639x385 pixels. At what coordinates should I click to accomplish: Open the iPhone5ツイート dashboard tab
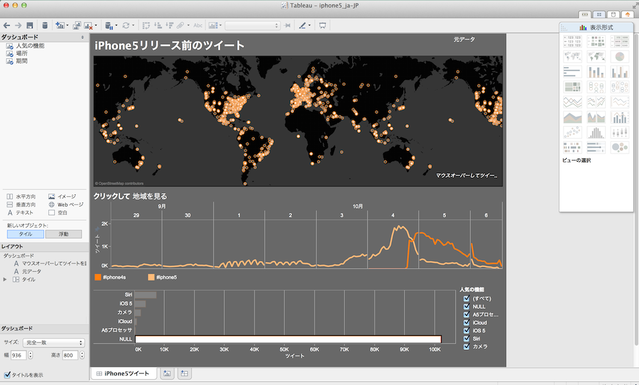pyautogui.click(x=123, y=373)
